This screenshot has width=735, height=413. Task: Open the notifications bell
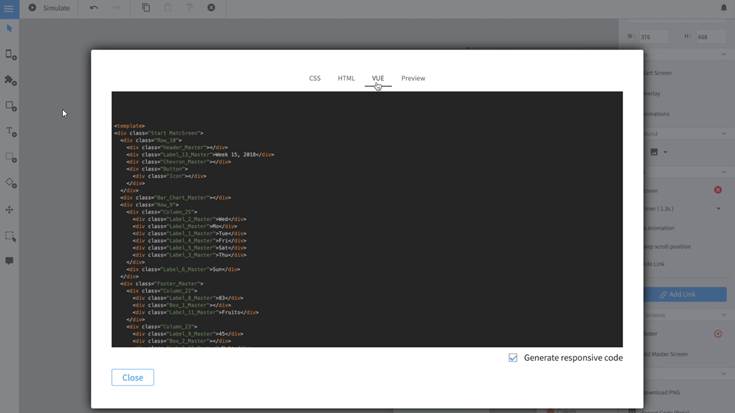(724, 8)
